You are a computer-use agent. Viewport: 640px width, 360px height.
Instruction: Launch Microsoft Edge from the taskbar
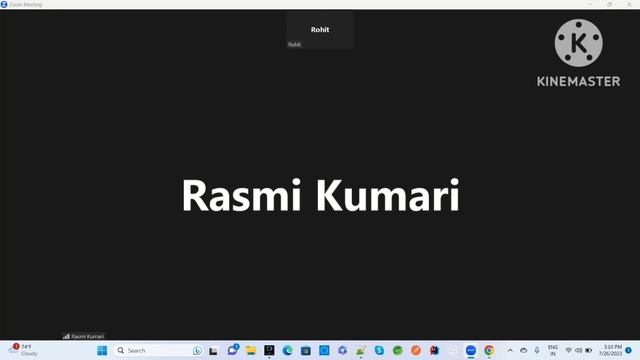point(287,350)
